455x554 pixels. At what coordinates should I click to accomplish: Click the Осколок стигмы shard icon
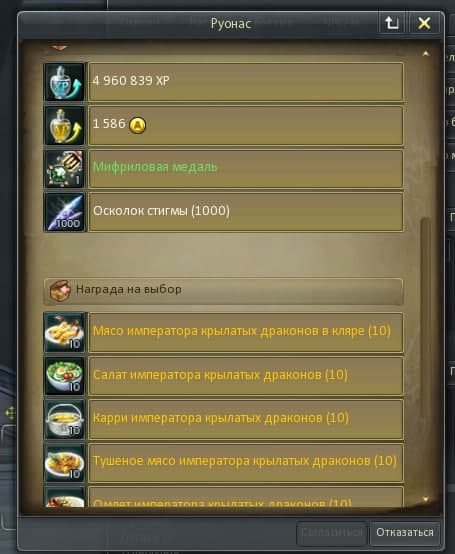point(65,212)
